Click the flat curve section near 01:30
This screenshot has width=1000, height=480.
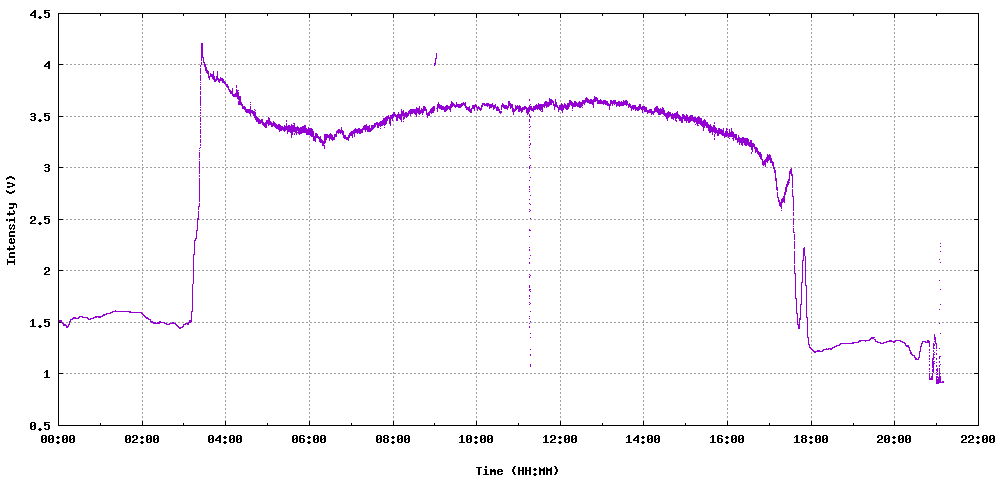(121, 311)
